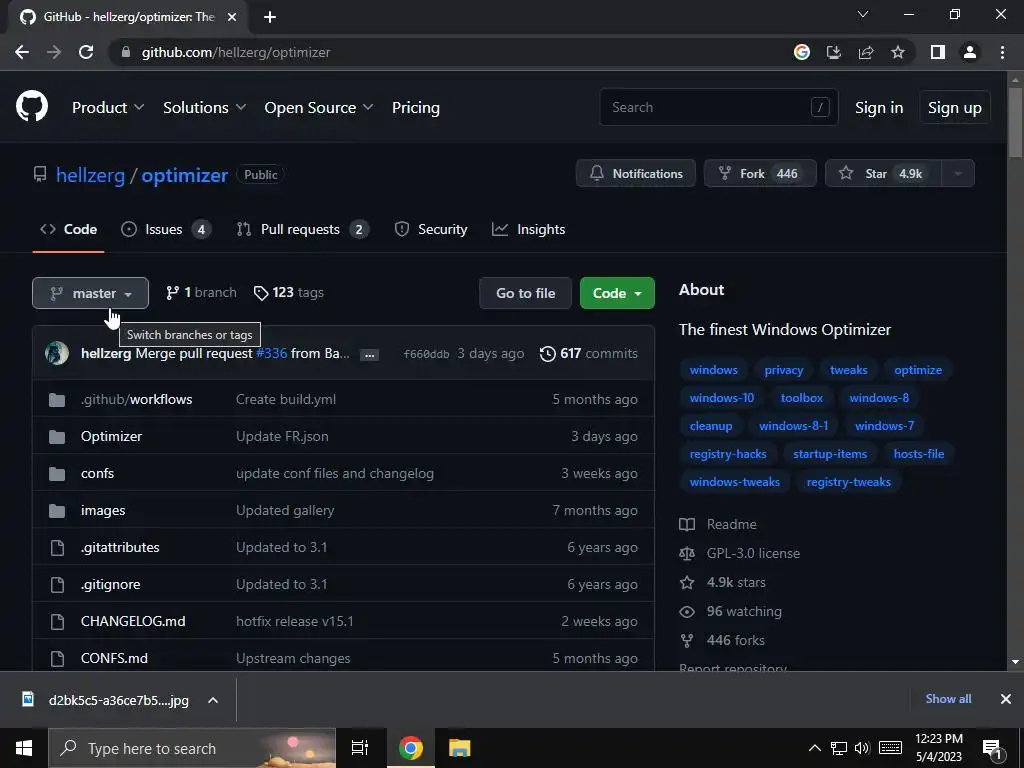
Task: Click the Sign up button
Action: (x=955, y=108)
